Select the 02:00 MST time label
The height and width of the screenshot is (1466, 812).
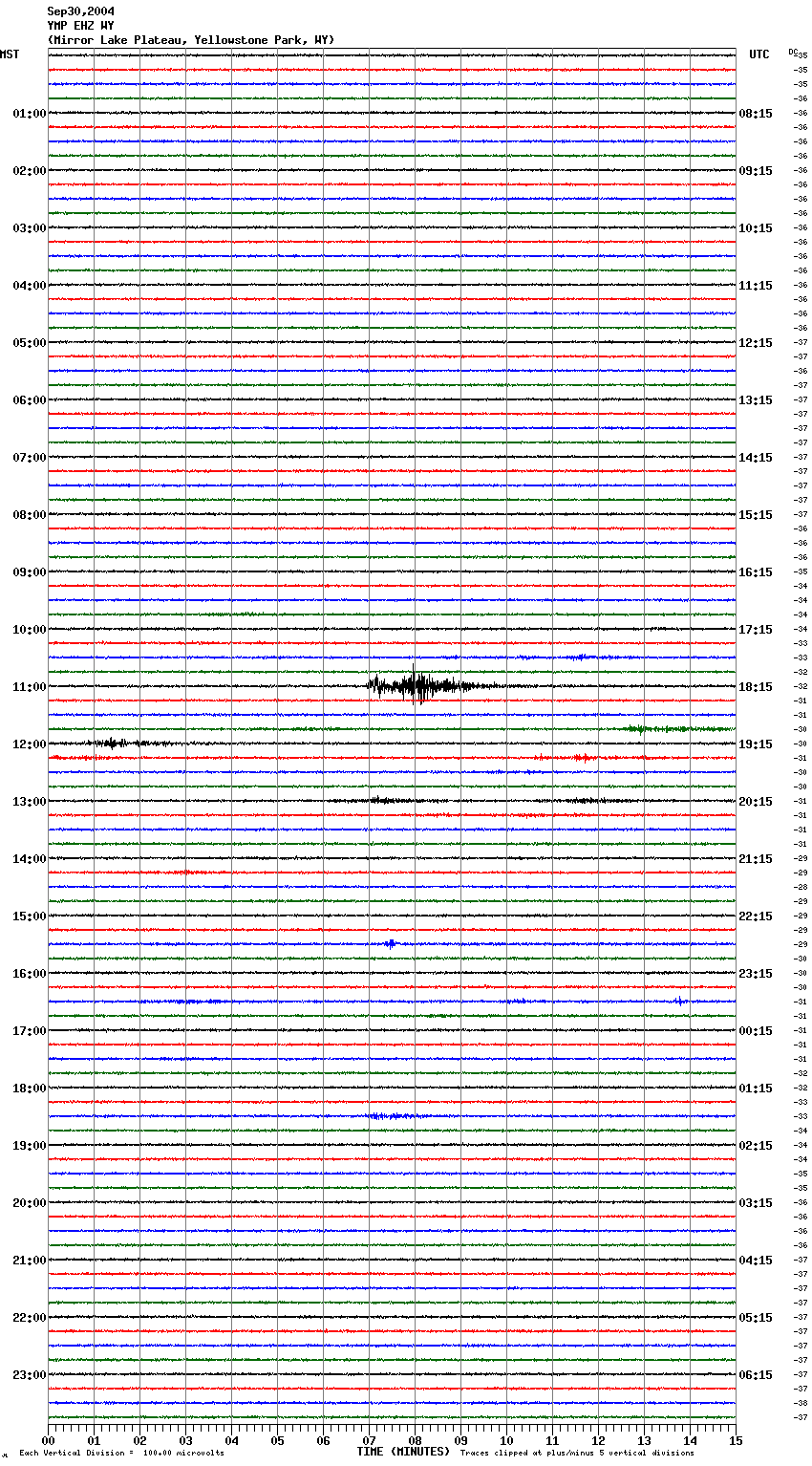29,171
